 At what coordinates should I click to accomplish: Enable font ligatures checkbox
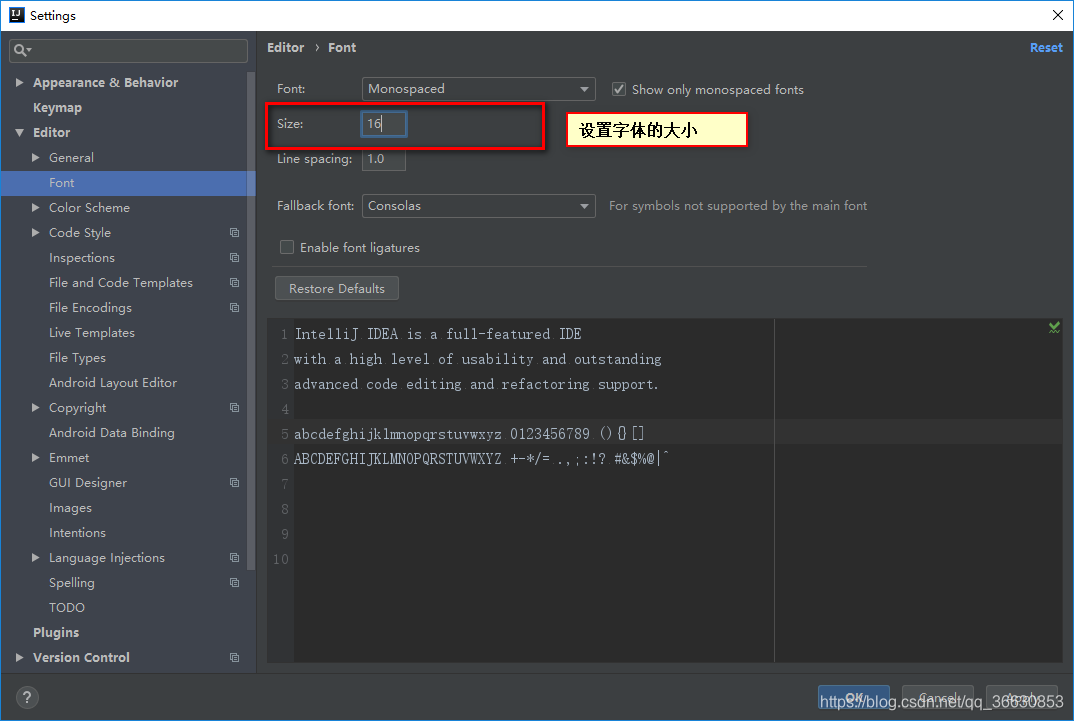tap(287, 247)
